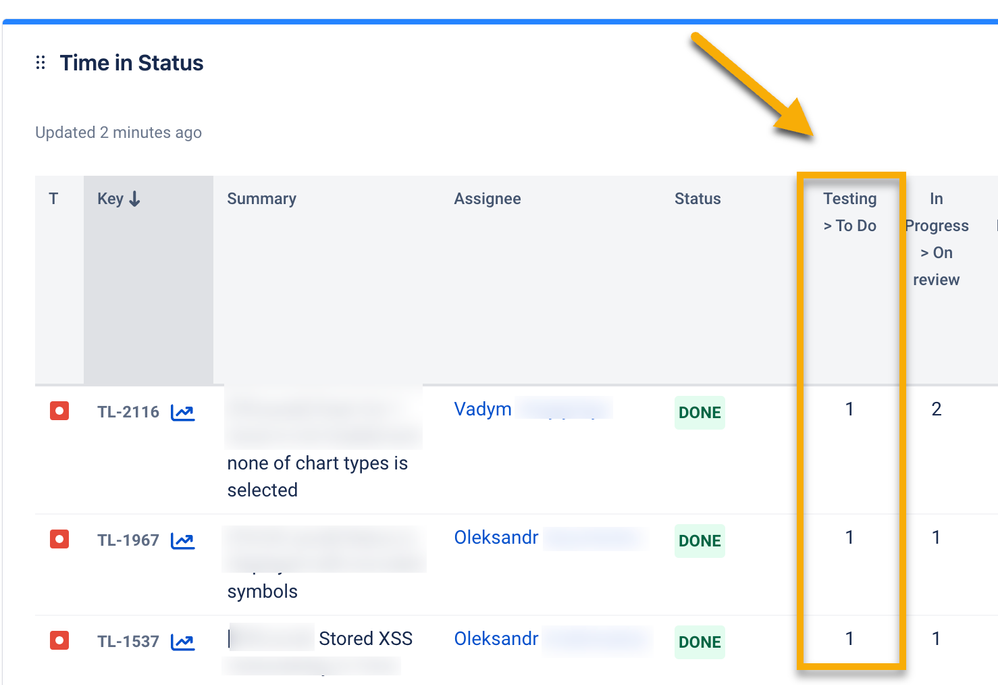Open issue key TL-2116
This screenshot has width=998, height=685.
pos(128,412)
